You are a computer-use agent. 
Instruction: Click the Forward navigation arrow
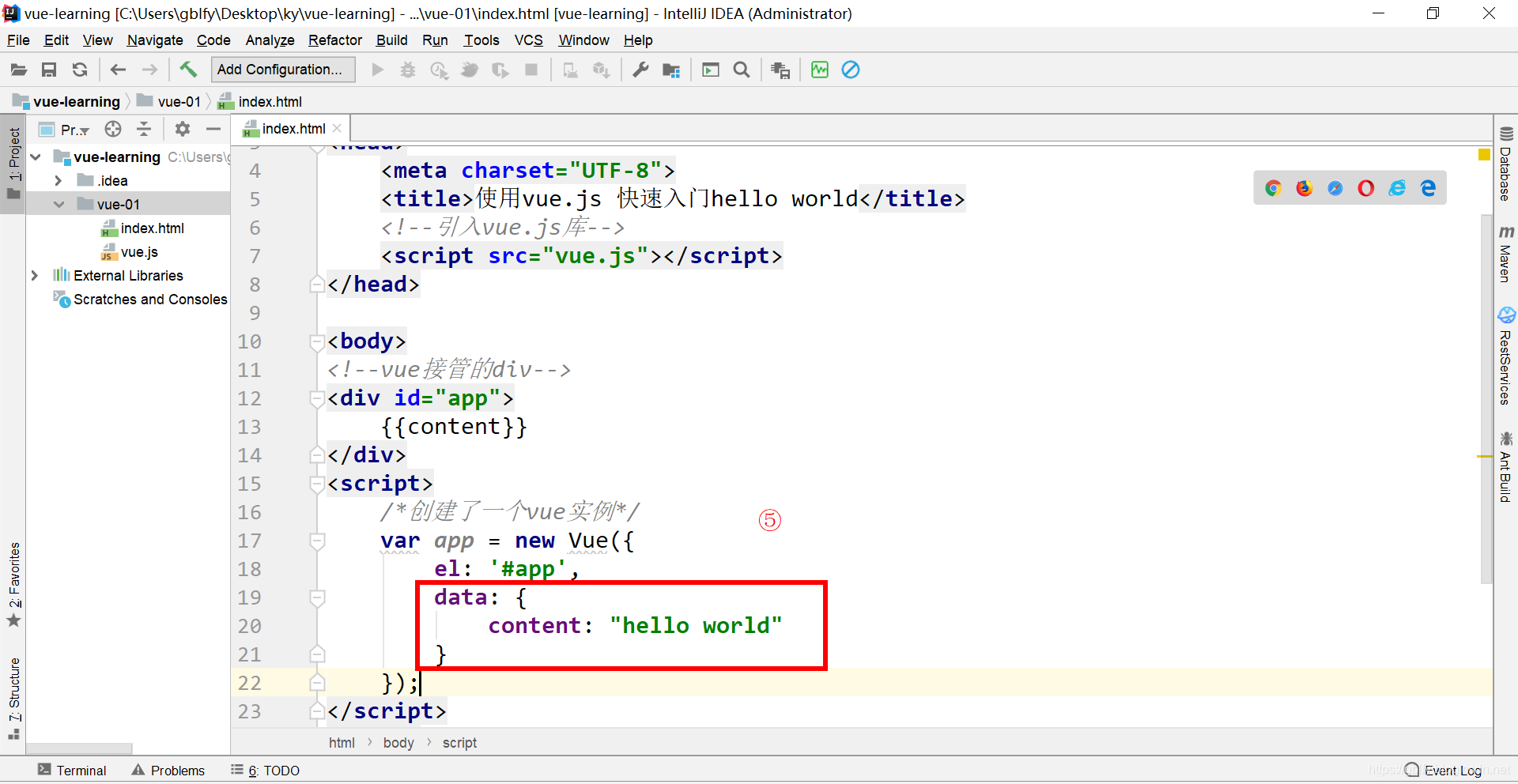(x=149, y=70)
